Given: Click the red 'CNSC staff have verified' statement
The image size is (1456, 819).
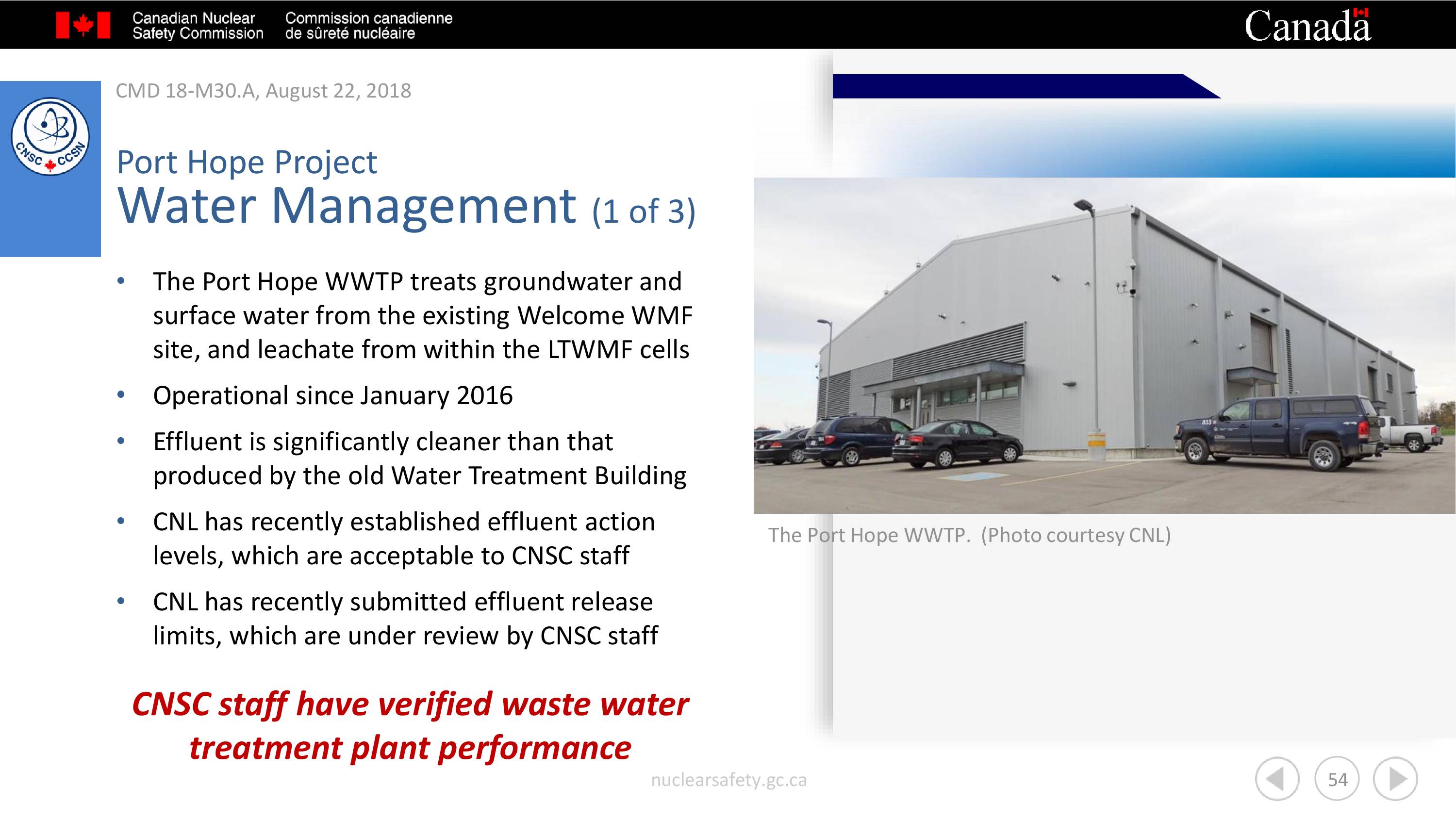Looking at the screenshot, I should click(410, 726).
